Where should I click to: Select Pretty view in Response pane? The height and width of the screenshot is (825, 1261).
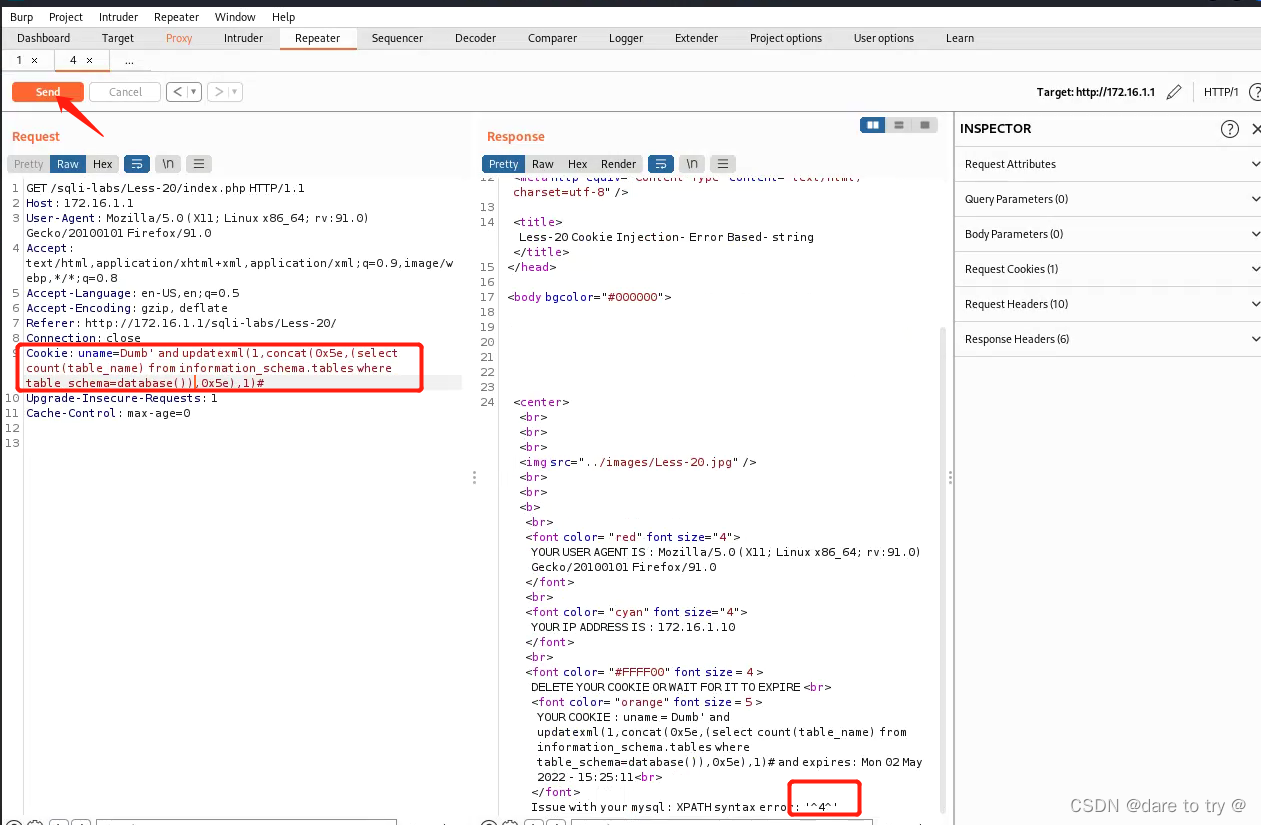click(x=503, y=164)
